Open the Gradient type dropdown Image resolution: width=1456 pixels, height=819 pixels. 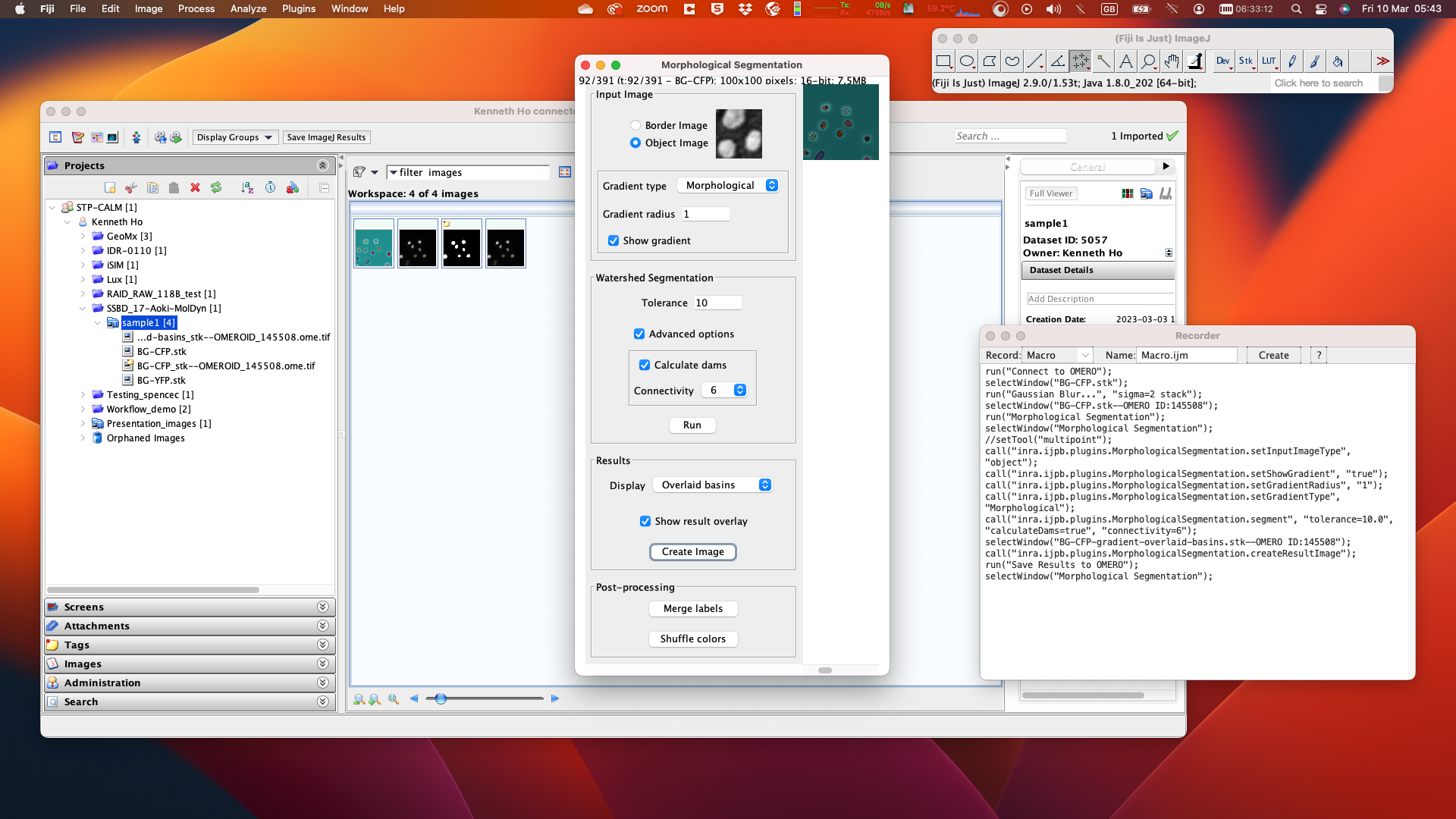click(x=728, y=185)
